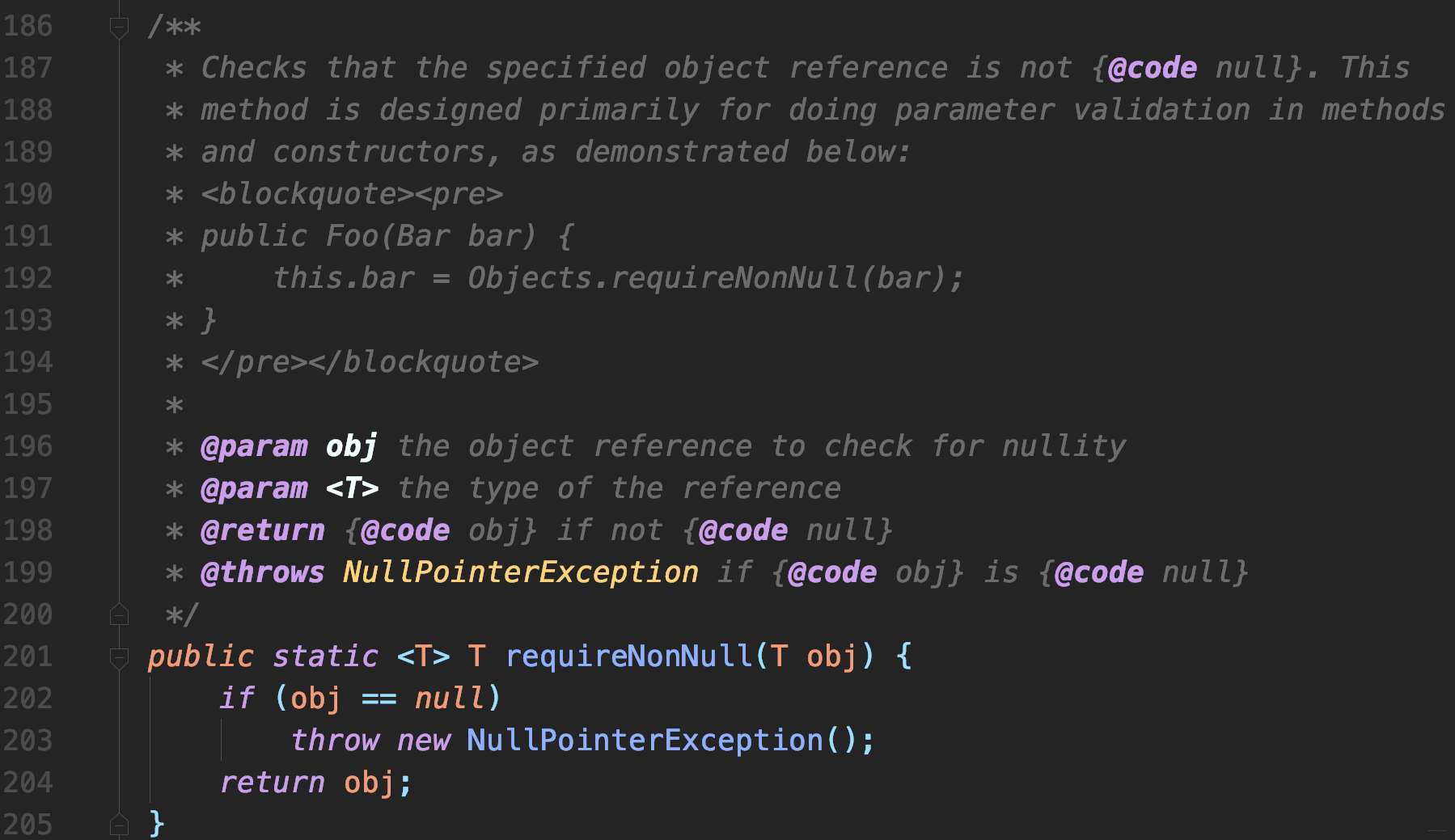The image size is (1455, 840).
Task: Collapse the Javadoc comment fold at line 186
Action: click(x=119, y=27)
